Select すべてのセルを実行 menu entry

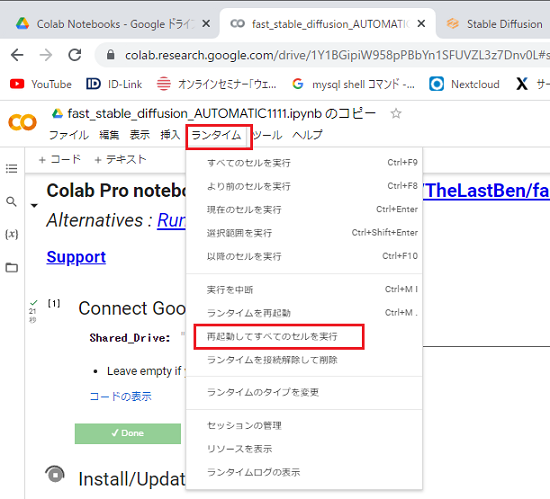coord(249,163)
